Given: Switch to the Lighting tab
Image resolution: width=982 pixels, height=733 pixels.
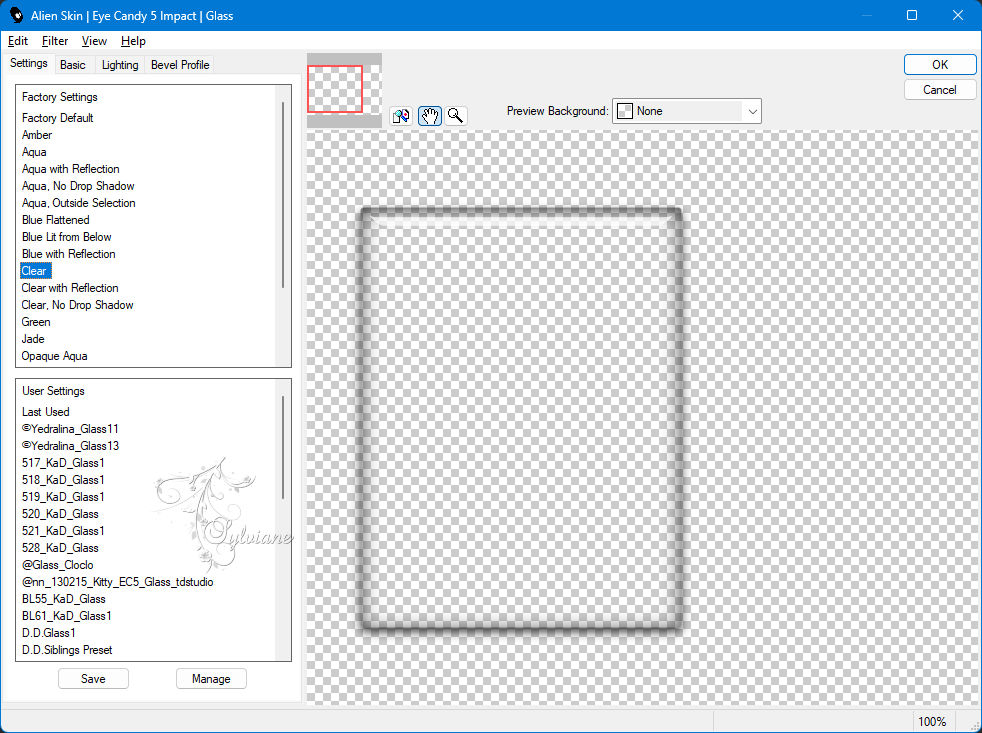Looking at the screenshot, I should (120, 65).
